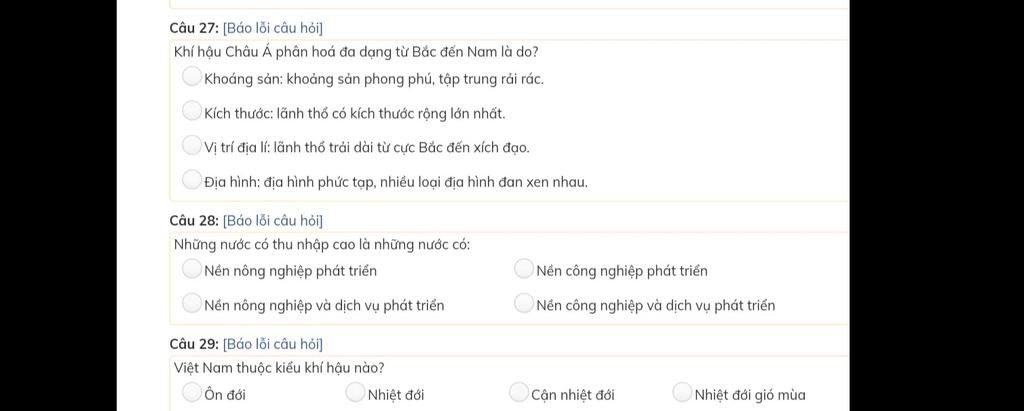Screen dimensions: 1024x411
Task: Pick 'Nền công nghiệp và dịch vụ phát triển'
Action: tap(524, 303)
